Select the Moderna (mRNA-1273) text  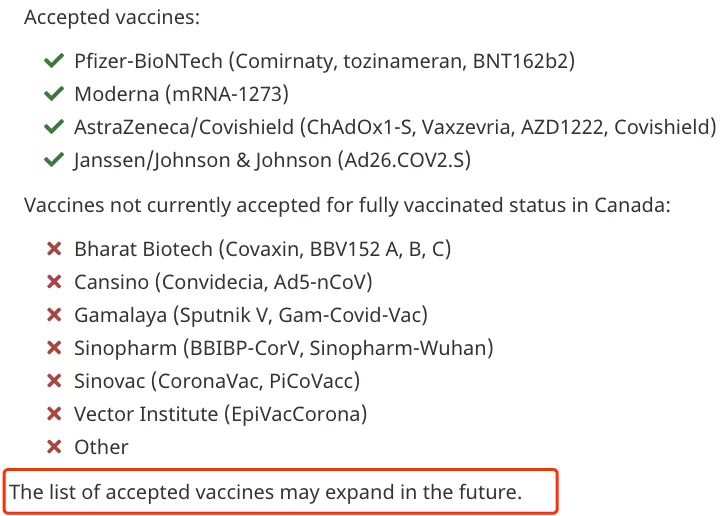pyautogui.click(x=182, y=94)
